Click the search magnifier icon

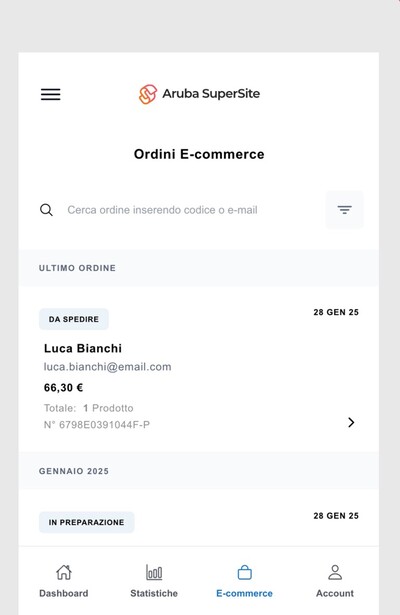click(x=46, y=210)
